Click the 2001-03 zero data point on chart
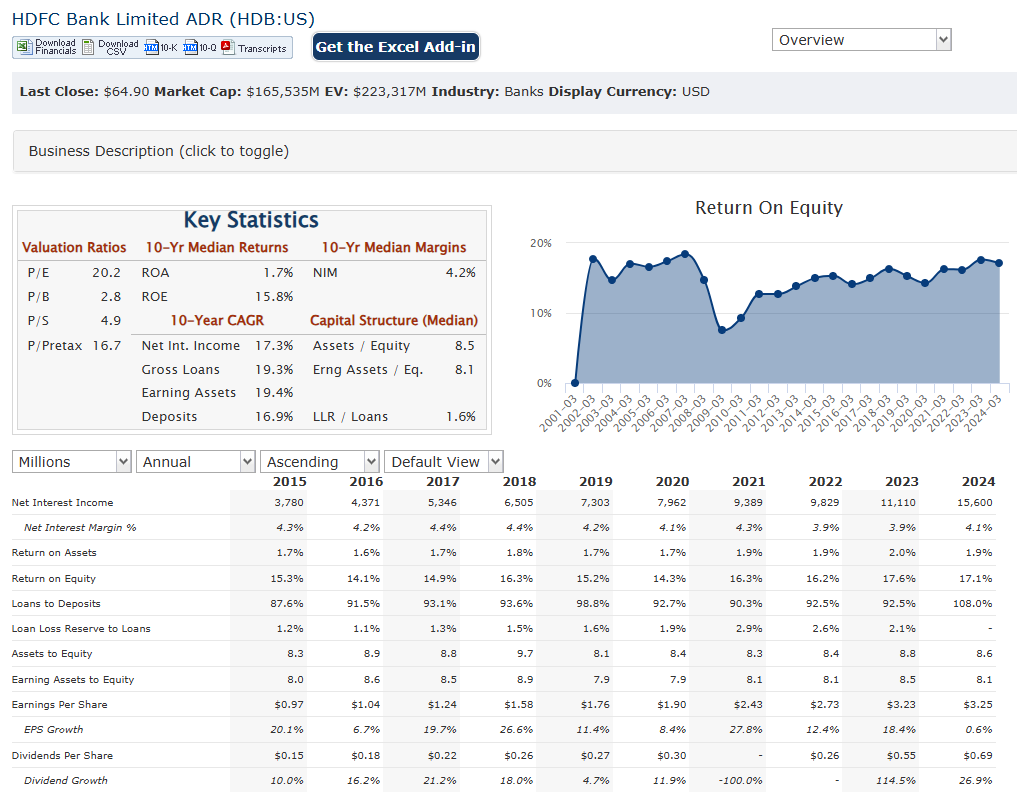This screenshot has height=804, width=1017. 575,383
